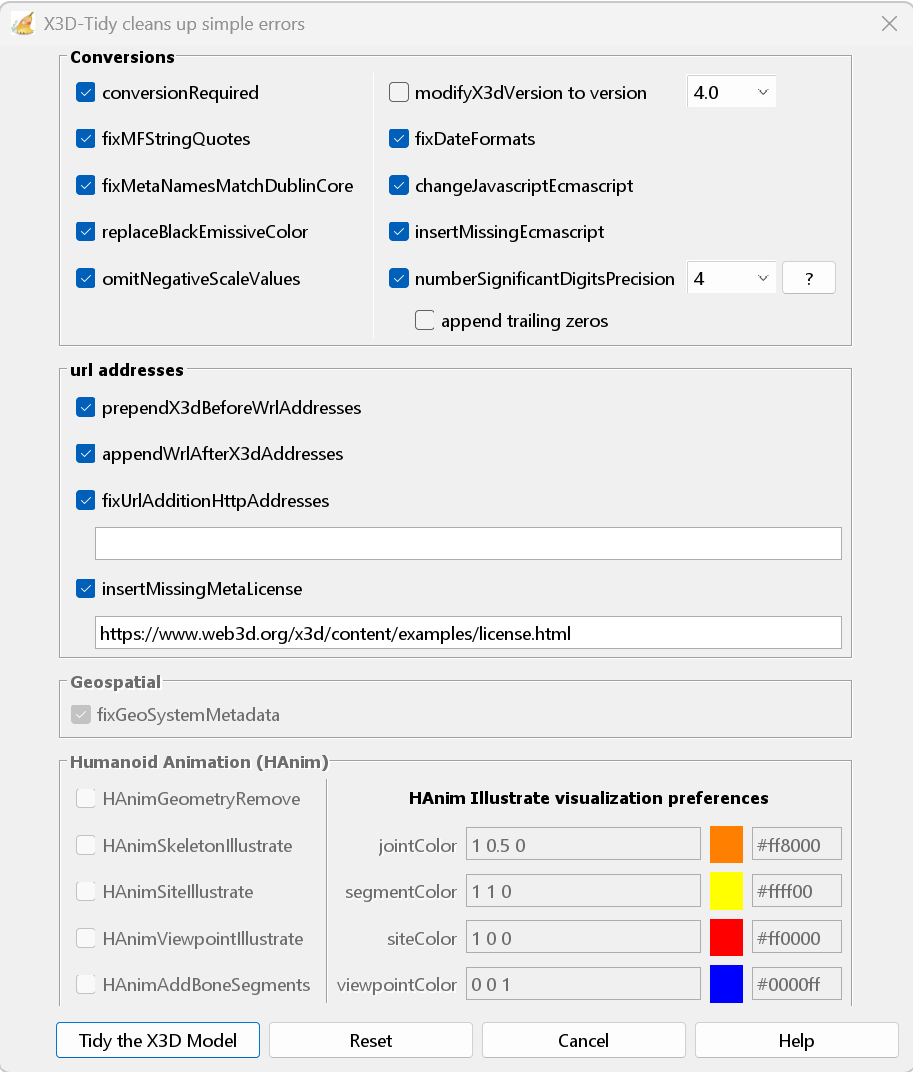
Task: Open the X3D version 4.0 dropdown
Action: coord(732,93)
